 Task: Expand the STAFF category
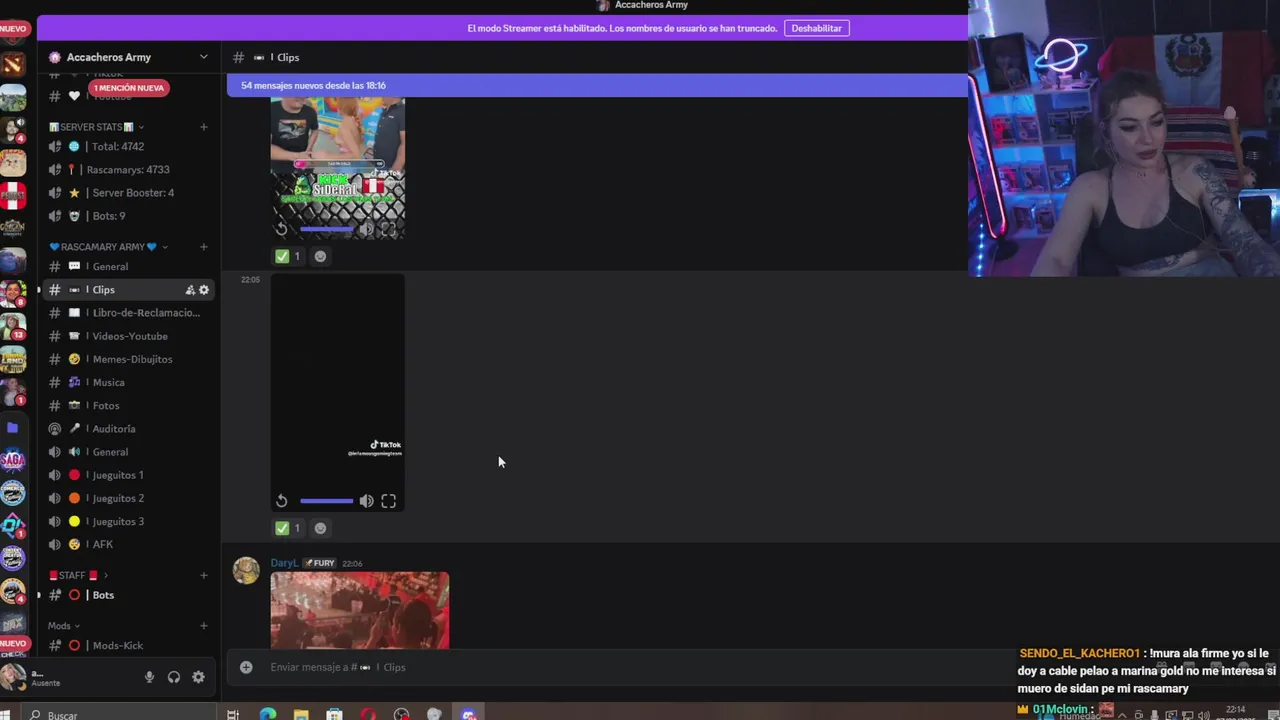(78, 575)
